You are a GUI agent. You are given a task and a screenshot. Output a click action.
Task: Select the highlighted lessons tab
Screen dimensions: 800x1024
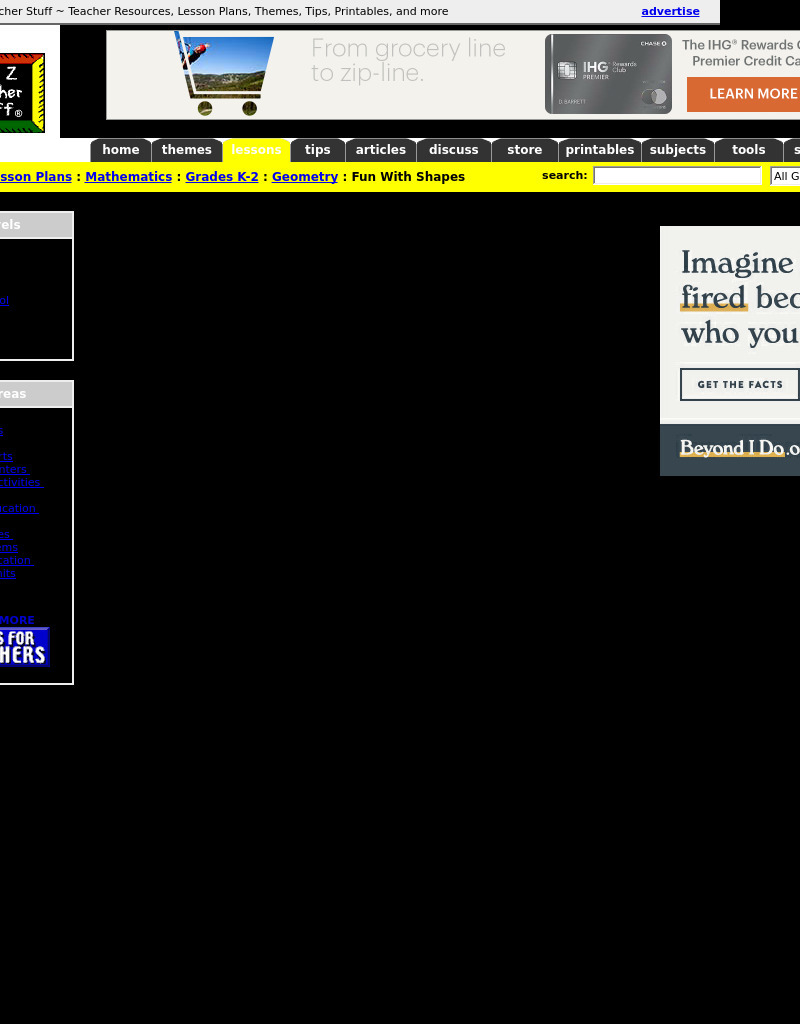[x=256, y=150]
